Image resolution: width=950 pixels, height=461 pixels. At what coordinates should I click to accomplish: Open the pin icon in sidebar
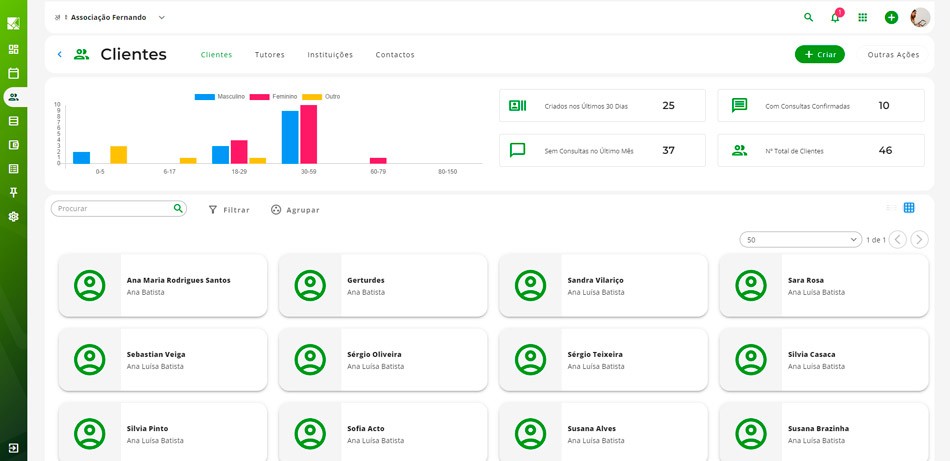click(13, 193)
